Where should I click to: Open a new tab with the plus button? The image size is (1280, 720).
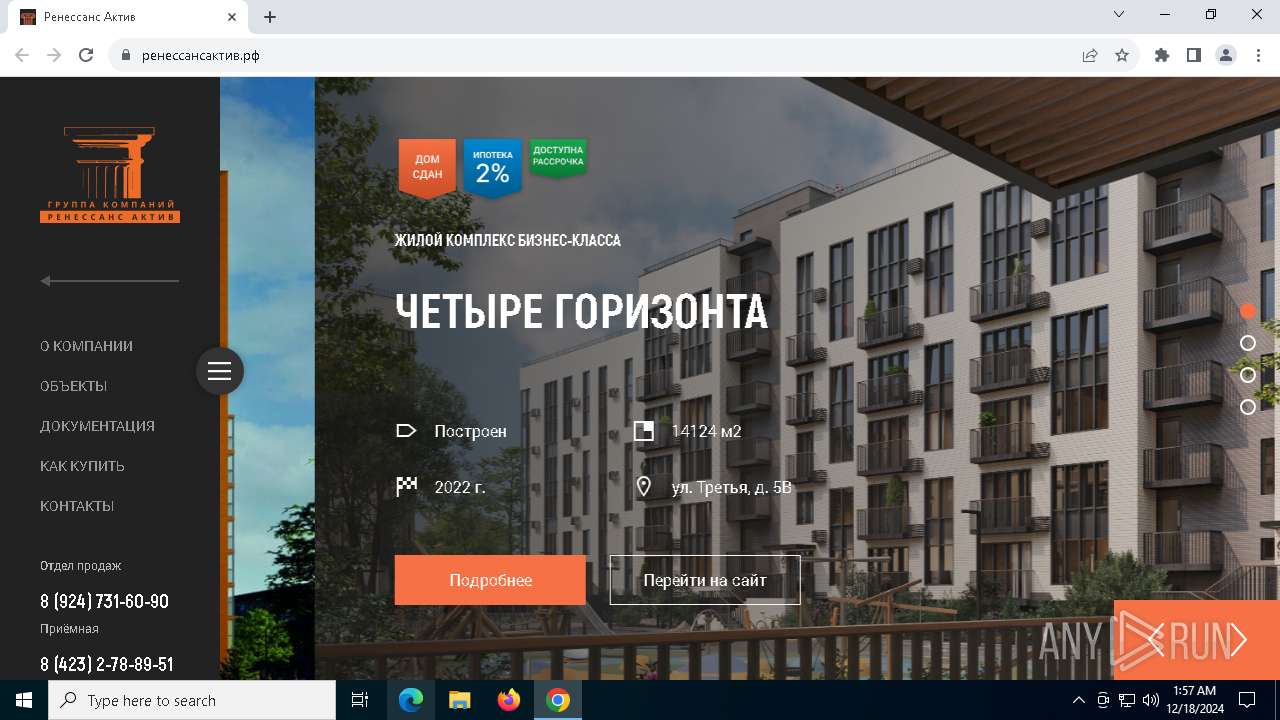(x=270, y=17)
